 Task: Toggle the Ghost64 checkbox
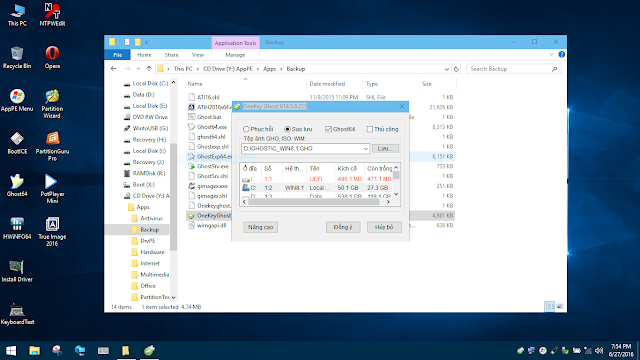(328, 129)
